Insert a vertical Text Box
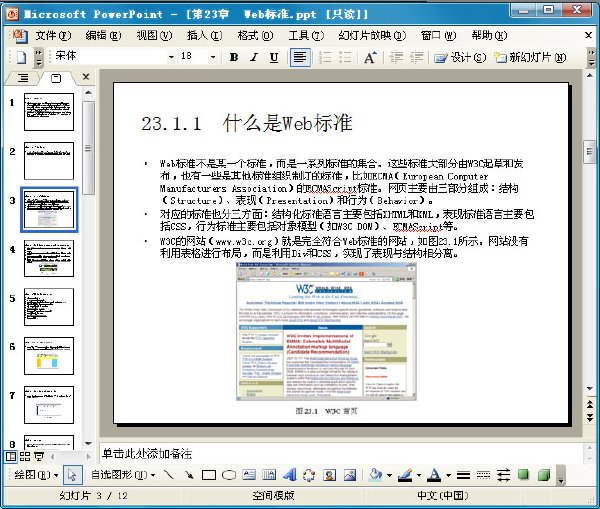Viewport: 600px width, 509px height. tap(269, 475)
